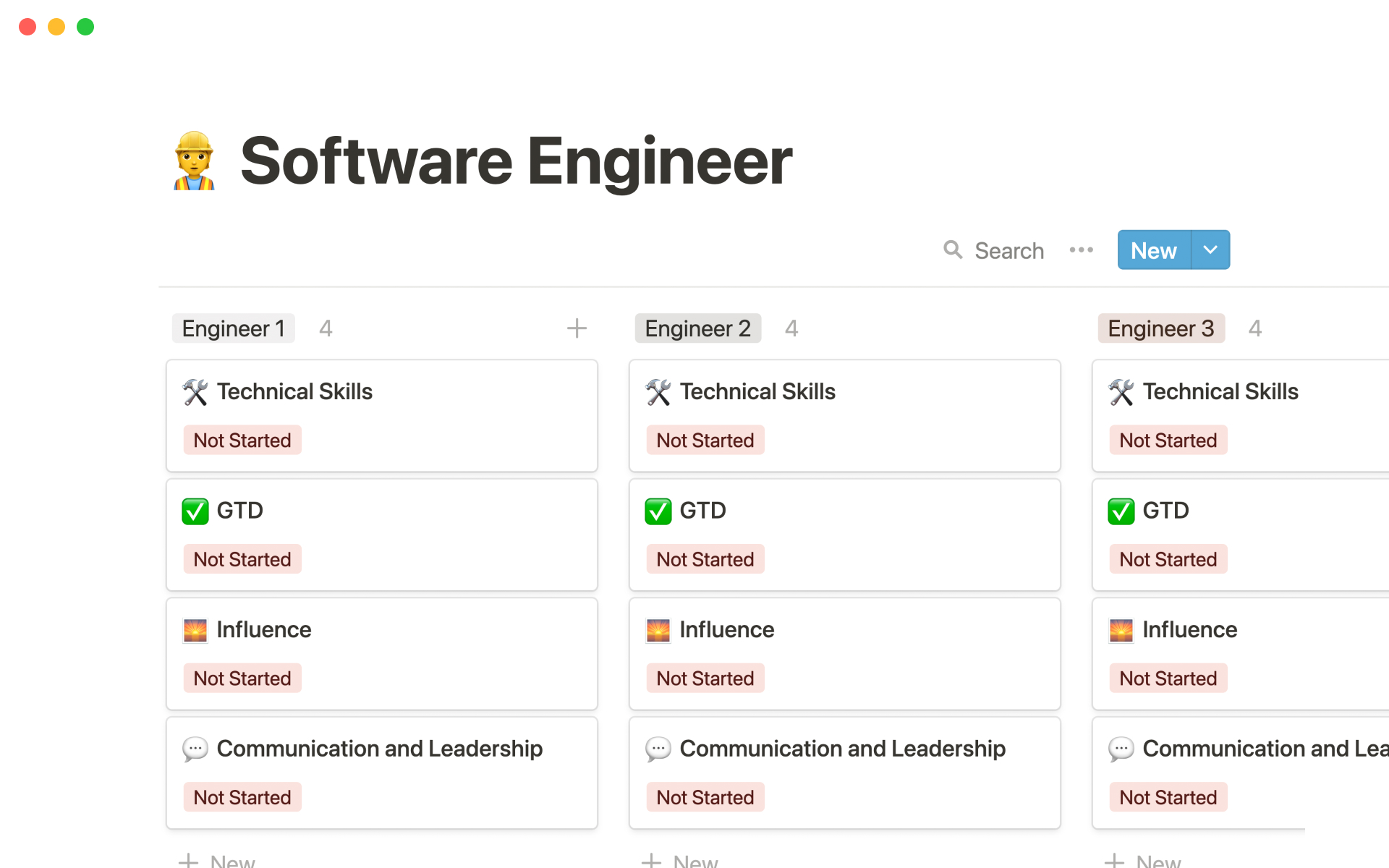Click the Not Started tag on Engineer 3 GTD
1389x868 pixels.
[x=1168, y=559]
